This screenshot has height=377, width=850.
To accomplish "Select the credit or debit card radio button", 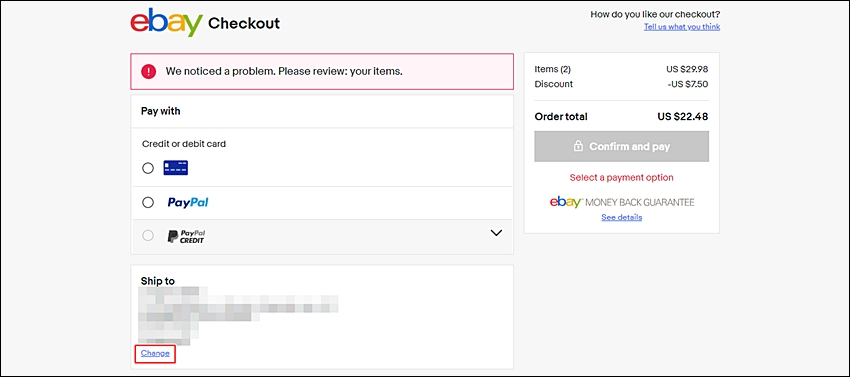I will coord(148,168).
